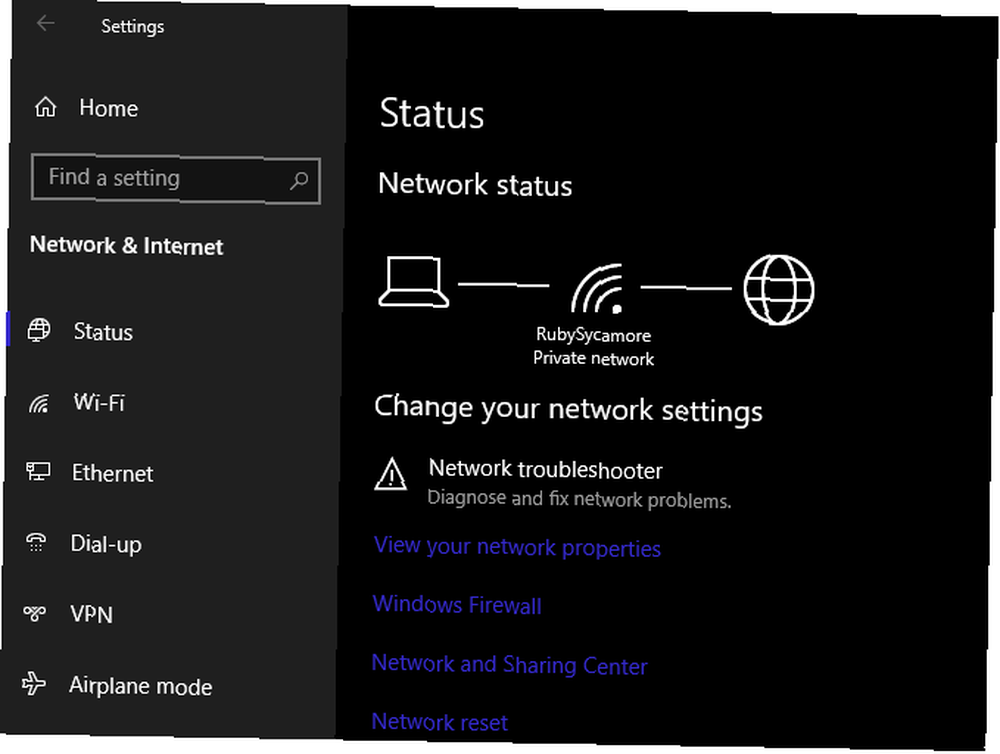The width and height of the screenshot is (1000, 754).
Task: Click the VPN icon in sidebar
Action: [x=34, y=613]
